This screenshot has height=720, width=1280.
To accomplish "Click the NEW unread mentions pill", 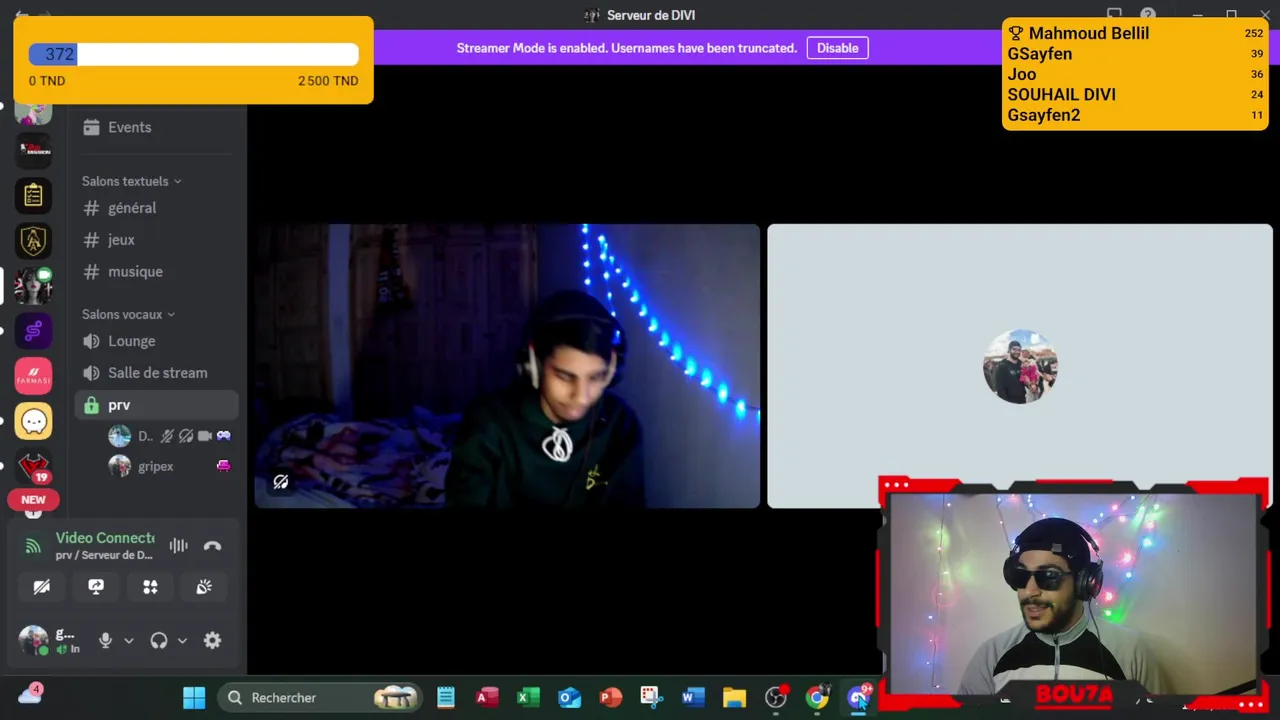I will (x=33, y=500).
